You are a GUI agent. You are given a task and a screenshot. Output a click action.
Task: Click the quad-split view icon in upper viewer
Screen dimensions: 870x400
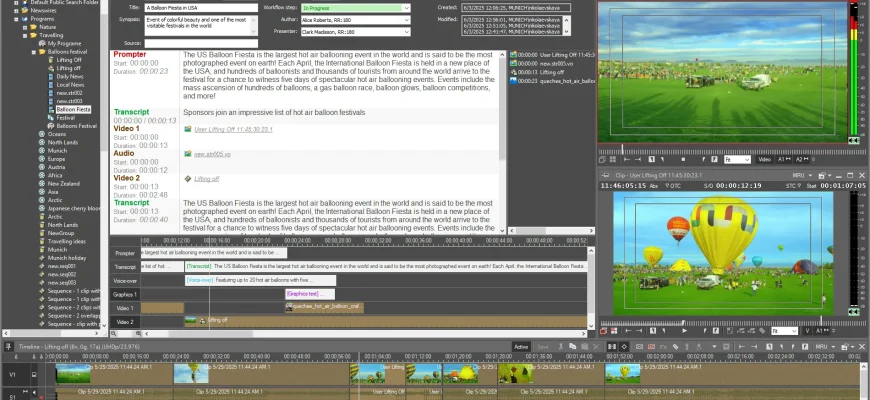click(613, 159)
